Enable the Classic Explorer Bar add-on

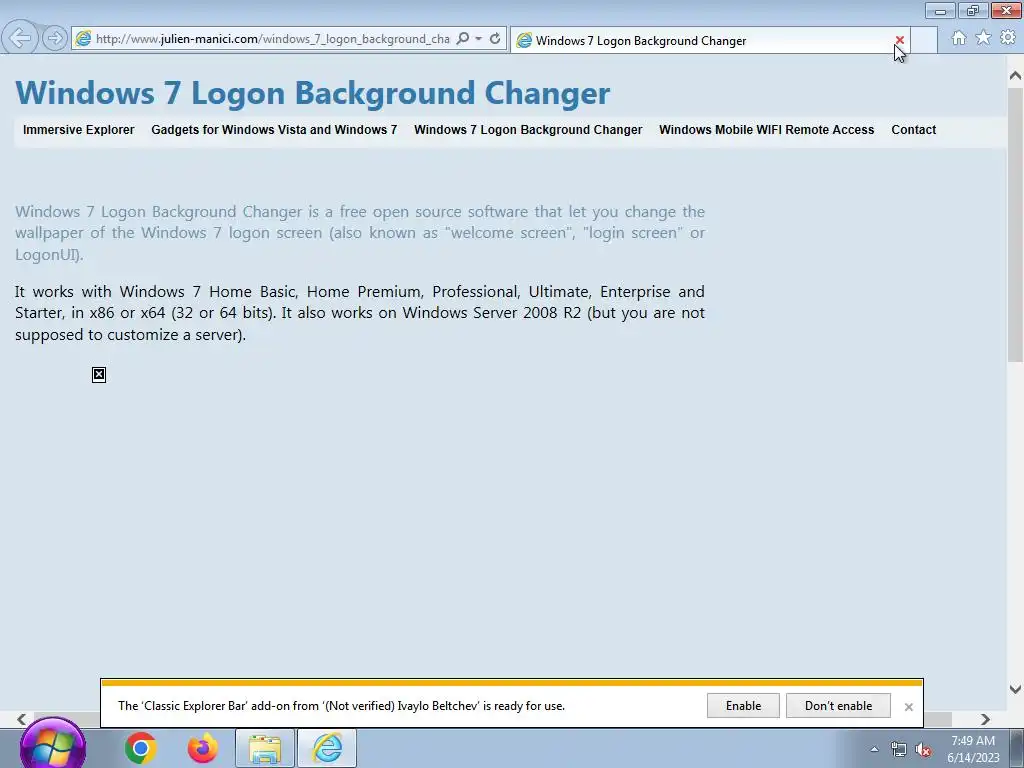(x=743, y=706)
